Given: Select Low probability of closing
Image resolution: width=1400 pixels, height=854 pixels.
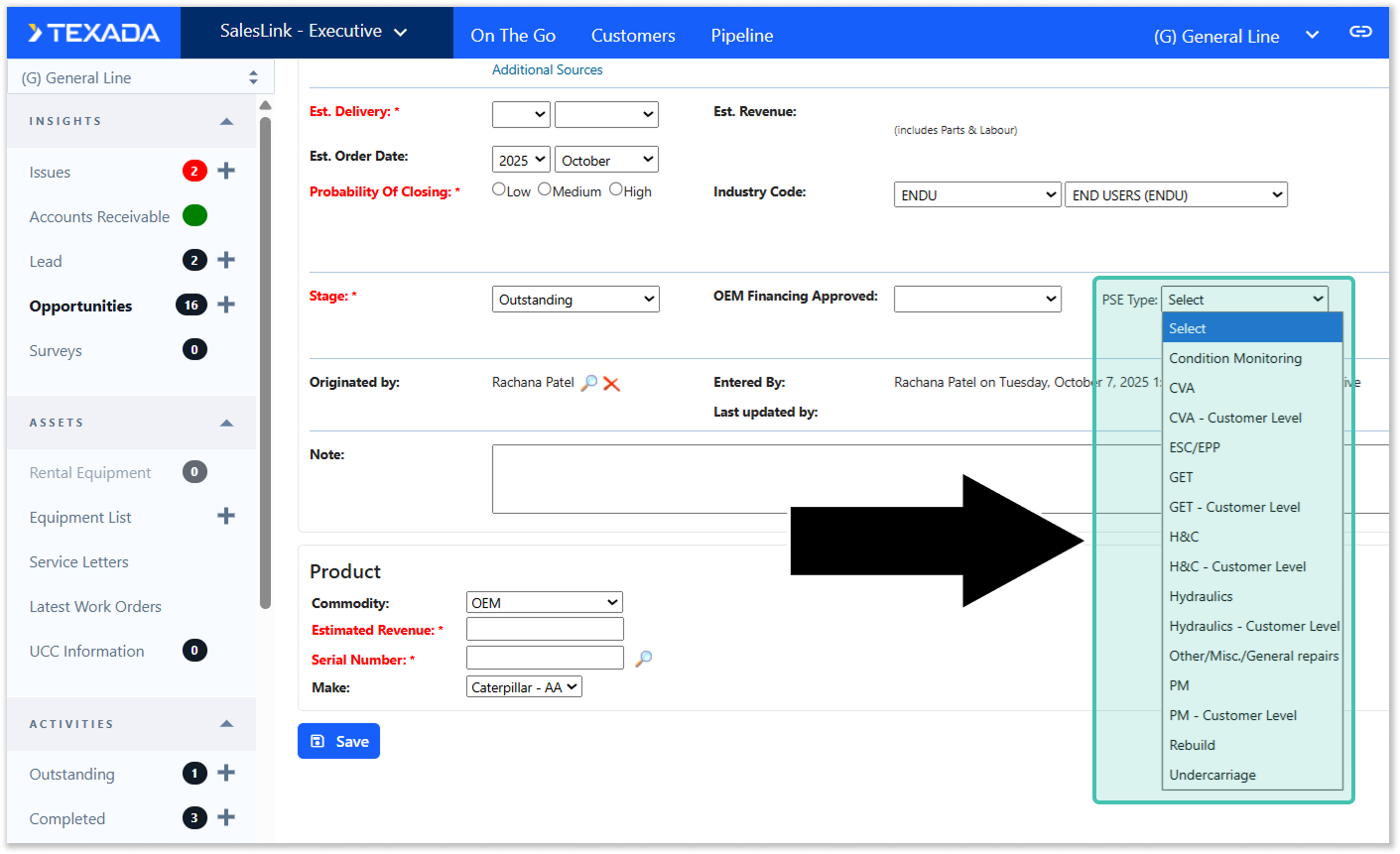Looking at the screenshot, I should 499,189.
